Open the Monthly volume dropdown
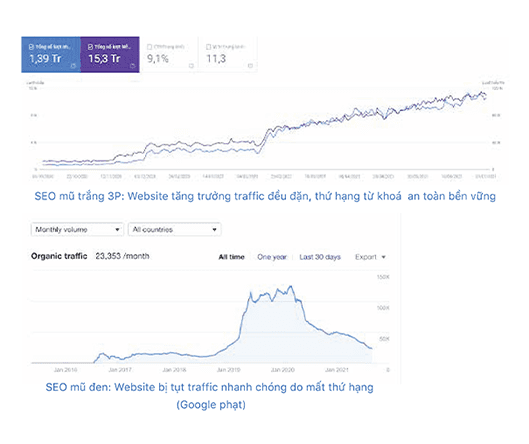Screen dimensions: 529x444 pyautogui.click(x=77, y=229)
